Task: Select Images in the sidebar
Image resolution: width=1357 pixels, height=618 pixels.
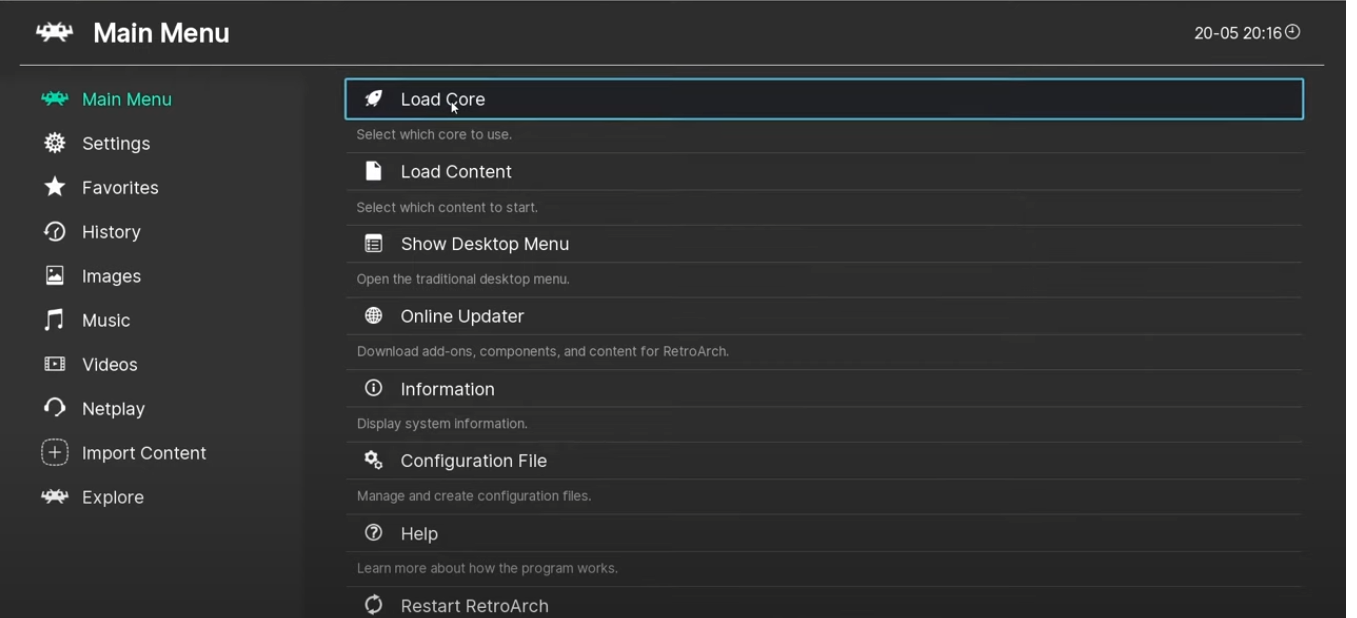Action: pos(112,276)
